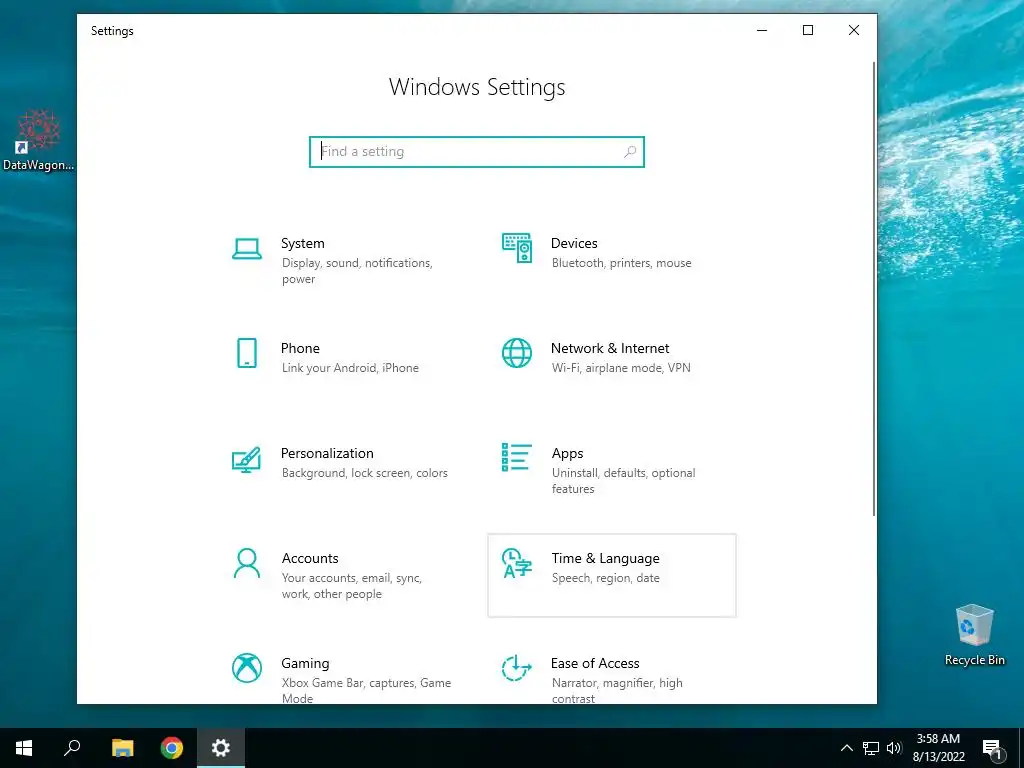The height and width of the screenshot is (768, 1024).
Task: Maximize the Settings window
Action: point(808,30)
